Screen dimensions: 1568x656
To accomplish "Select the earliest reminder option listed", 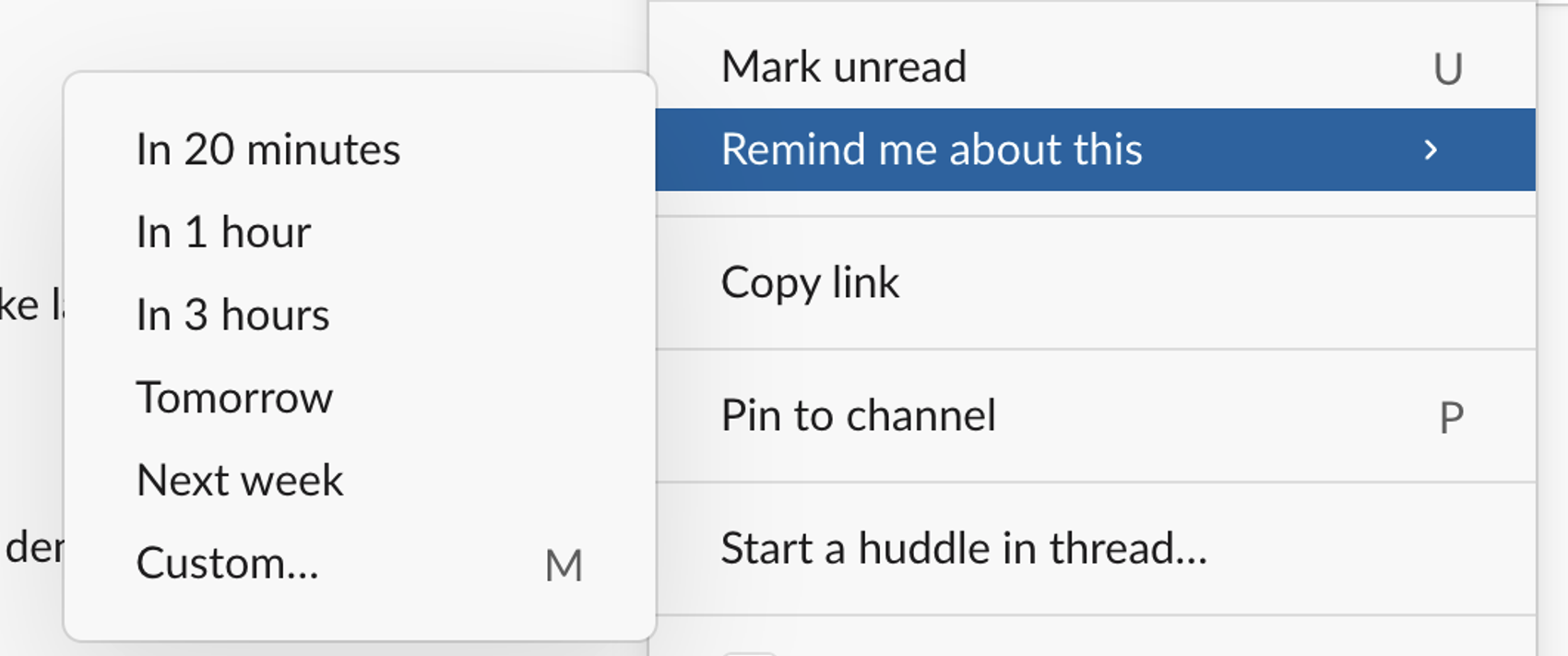I will (268, 149).
